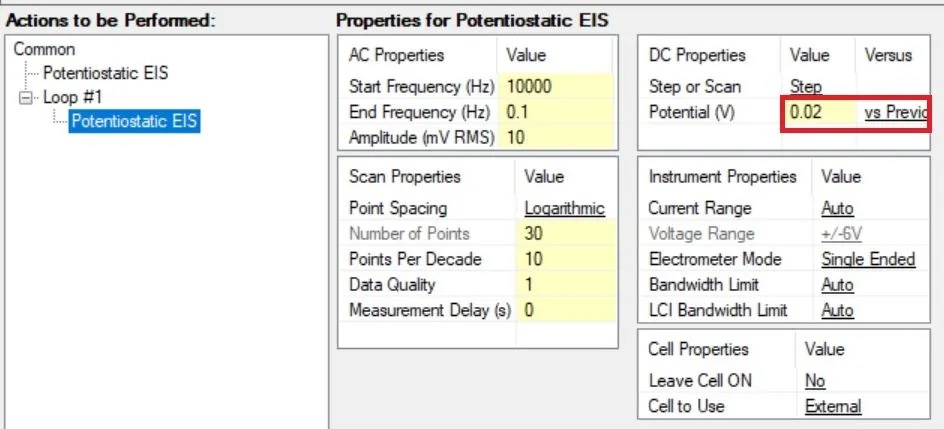Click Points Per Decade value field
This screenshot has height=429, width=944.
click(566, 259)
